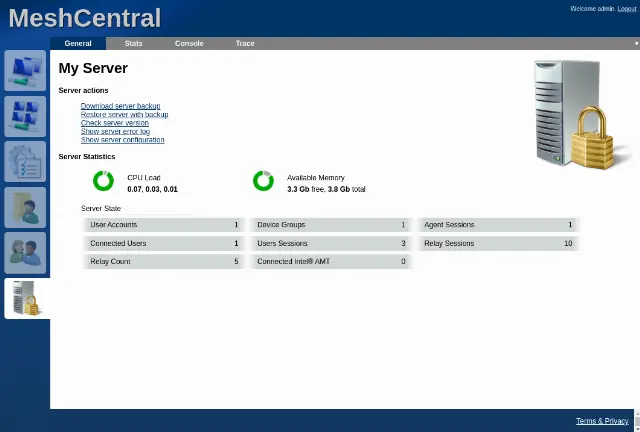
Task: Click the Connected Intel AMT row
Action: coord(331,262)
